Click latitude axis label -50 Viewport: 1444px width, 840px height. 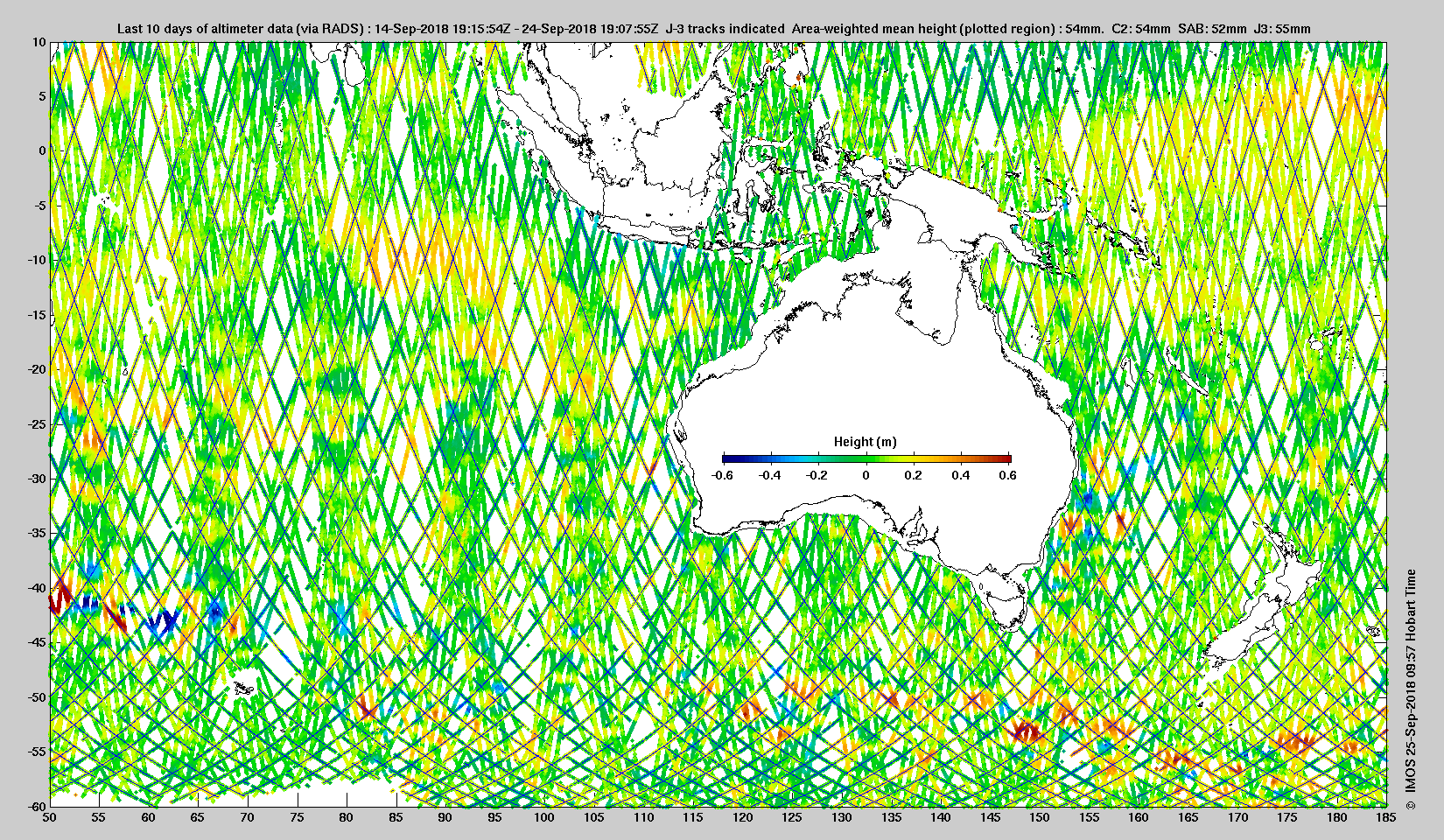(x=37, y=697)
